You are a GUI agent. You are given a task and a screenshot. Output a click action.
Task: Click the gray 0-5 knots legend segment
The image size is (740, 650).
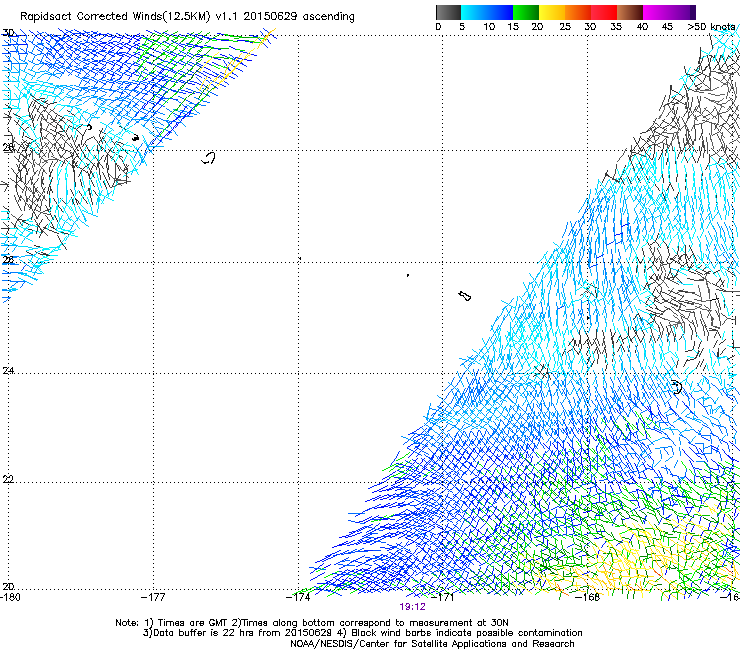[x=448, y=12]
